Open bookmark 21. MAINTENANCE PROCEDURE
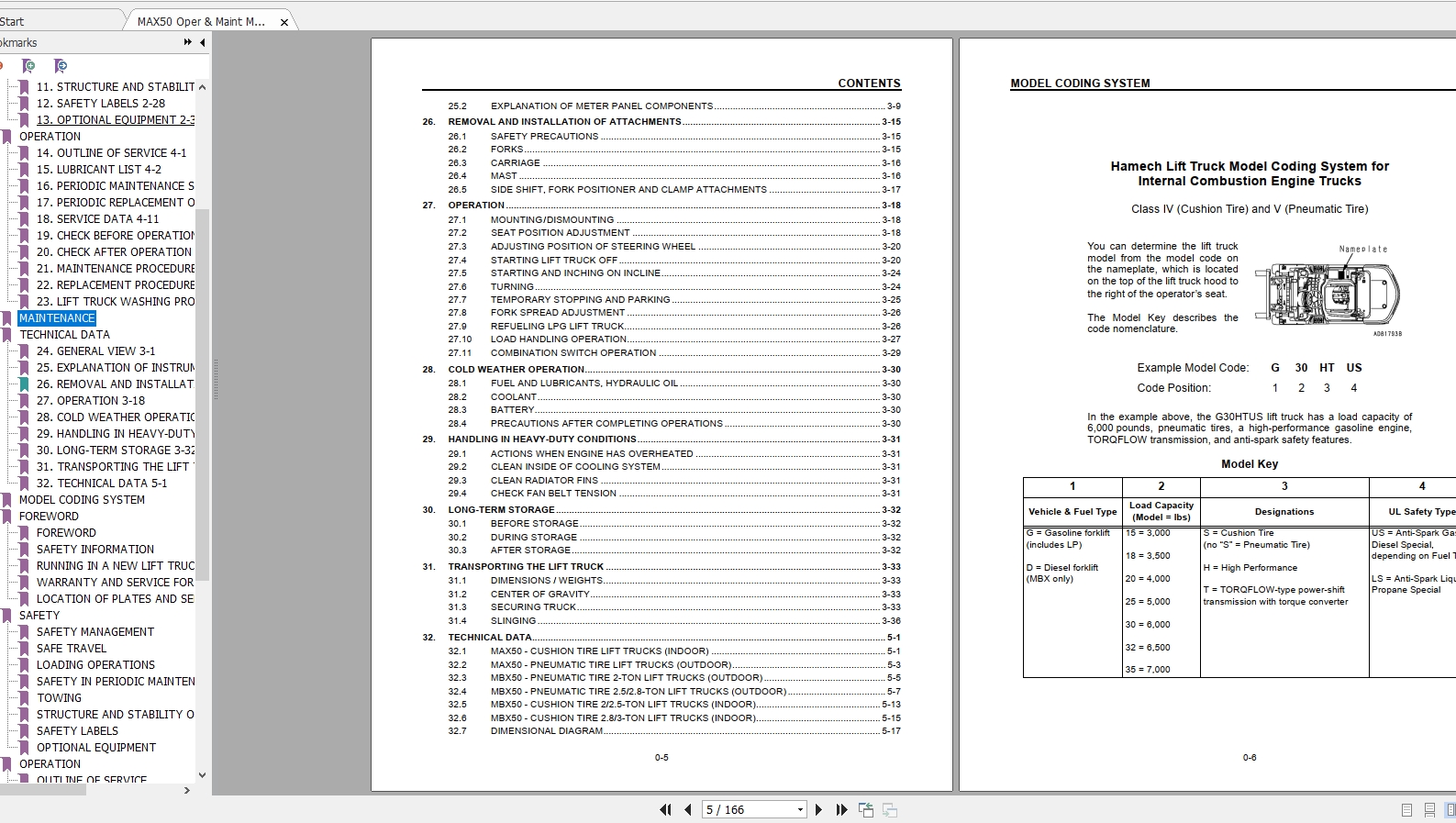 [x=116, y=269]
